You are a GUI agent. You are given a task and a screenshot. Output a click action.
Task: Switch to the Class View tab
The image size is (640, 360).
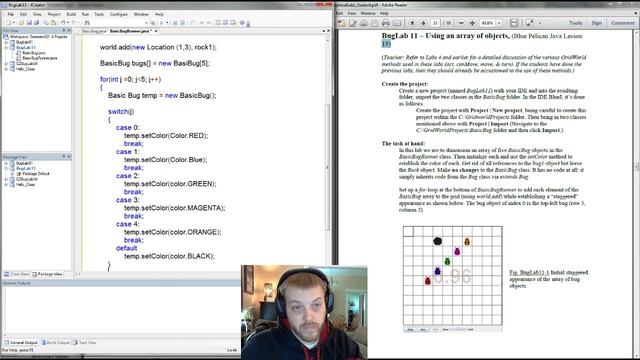pyautogui.click(x=17, y=274)
